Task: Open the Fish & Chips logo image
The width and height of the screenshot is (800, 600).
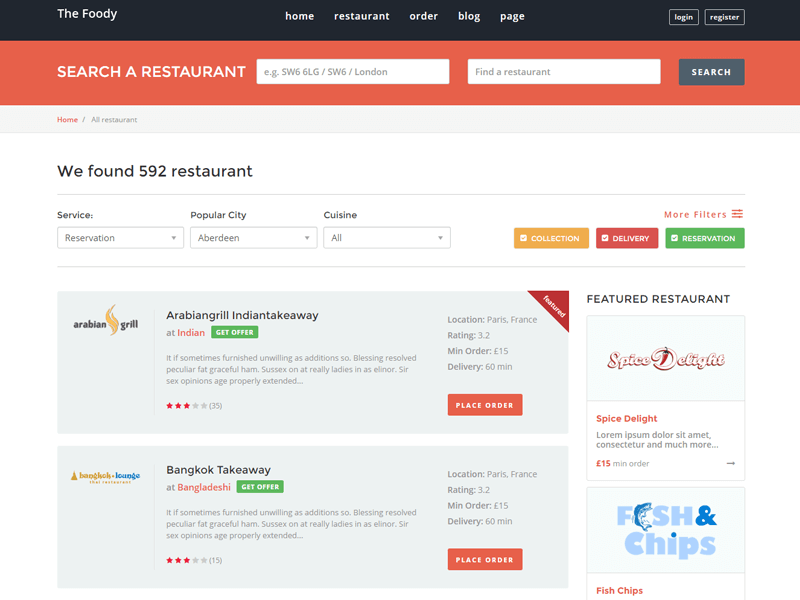Action: pyautogui.click(x=665, y=530)
